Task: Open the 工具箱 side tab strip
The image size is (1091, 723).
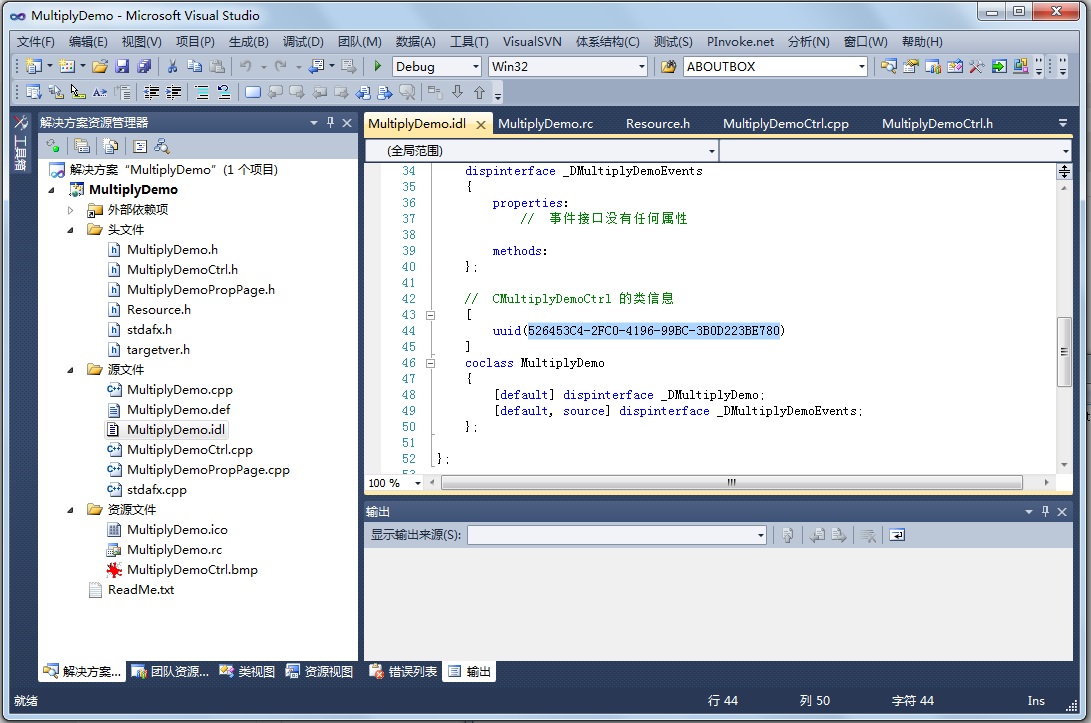Action: 20,143
